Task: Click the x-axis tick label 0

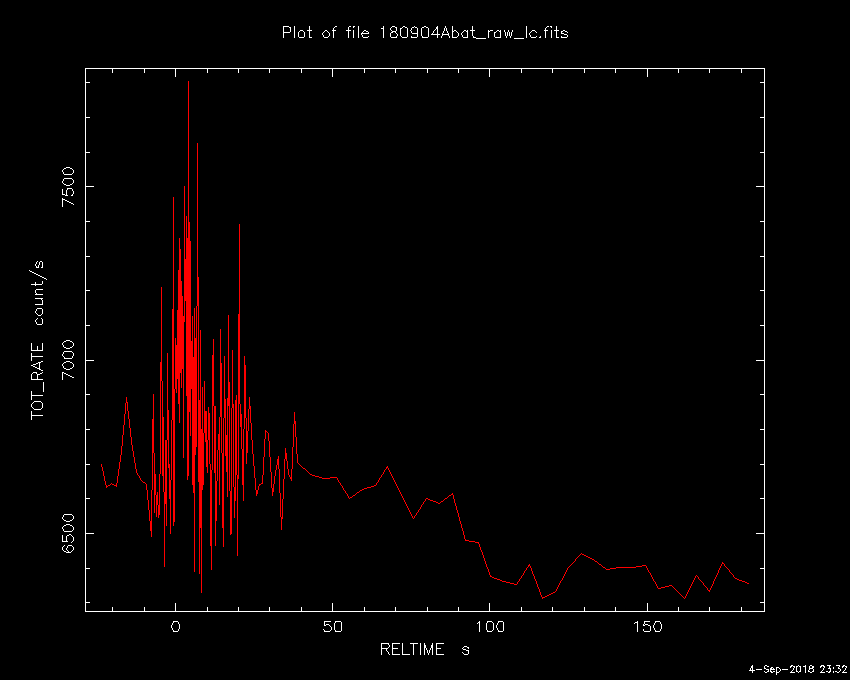Action: tap(176, 627)
